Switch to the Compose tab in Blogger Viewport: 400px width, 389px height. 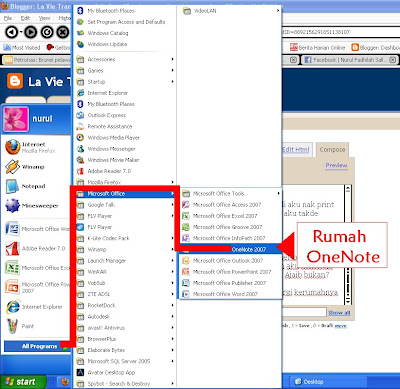coord(332,150)
